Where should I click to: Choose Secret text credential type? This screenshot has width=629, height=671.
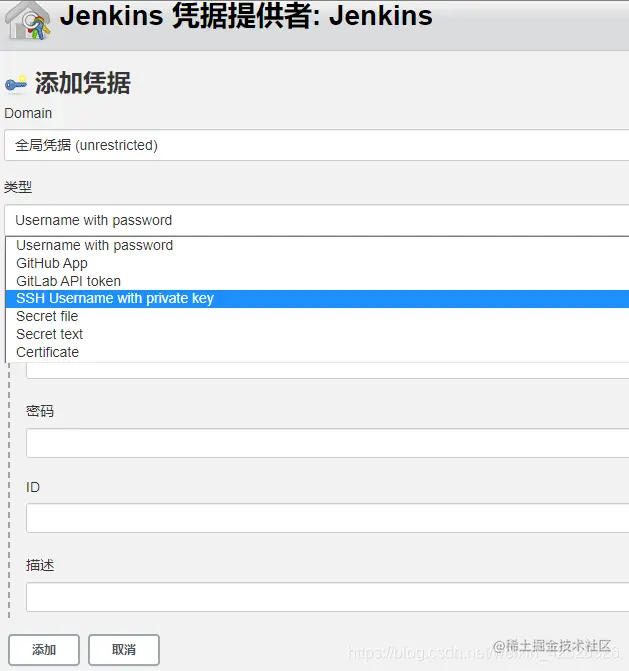point(317,334)
